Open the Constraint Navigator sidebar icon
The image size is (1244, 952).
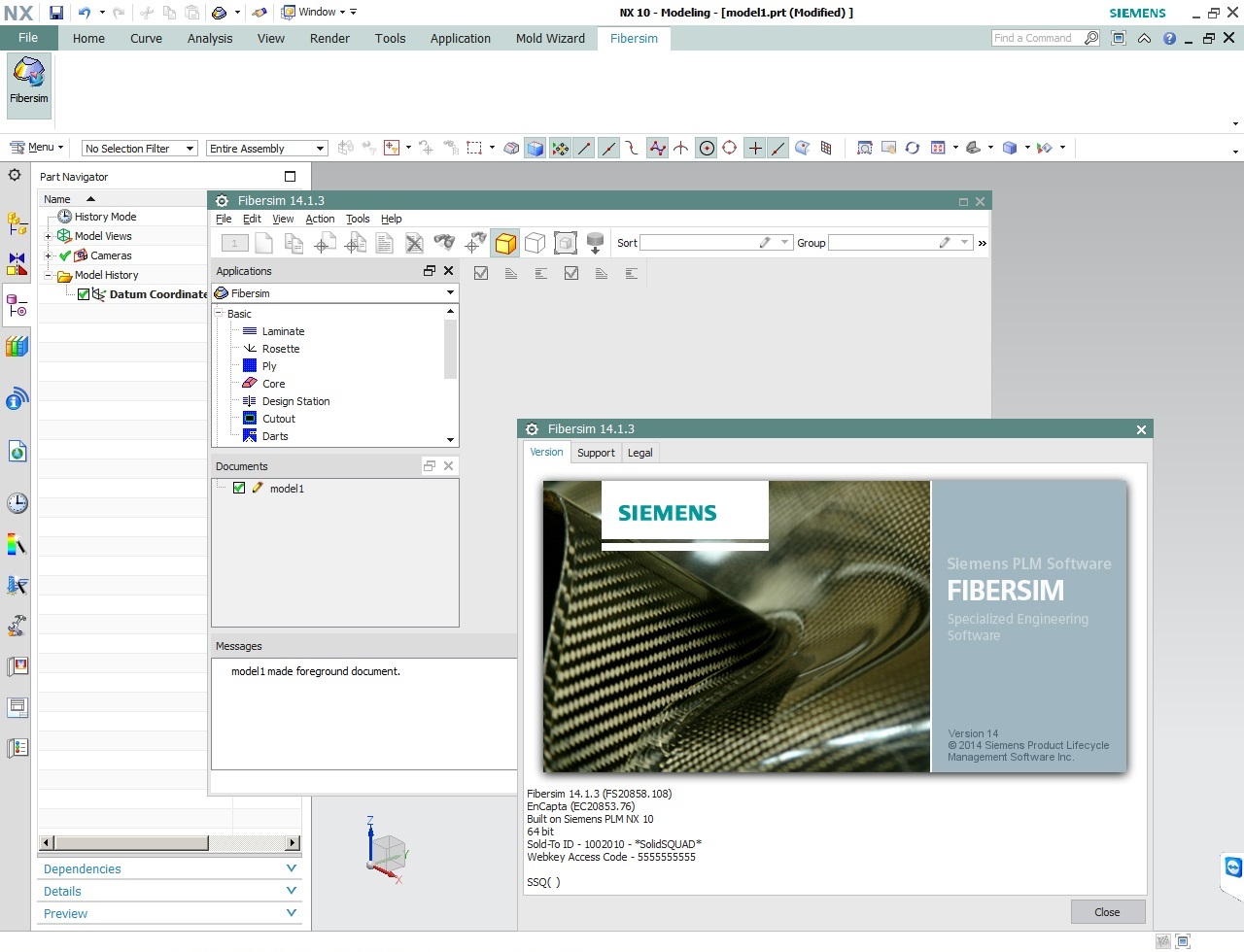17,263
